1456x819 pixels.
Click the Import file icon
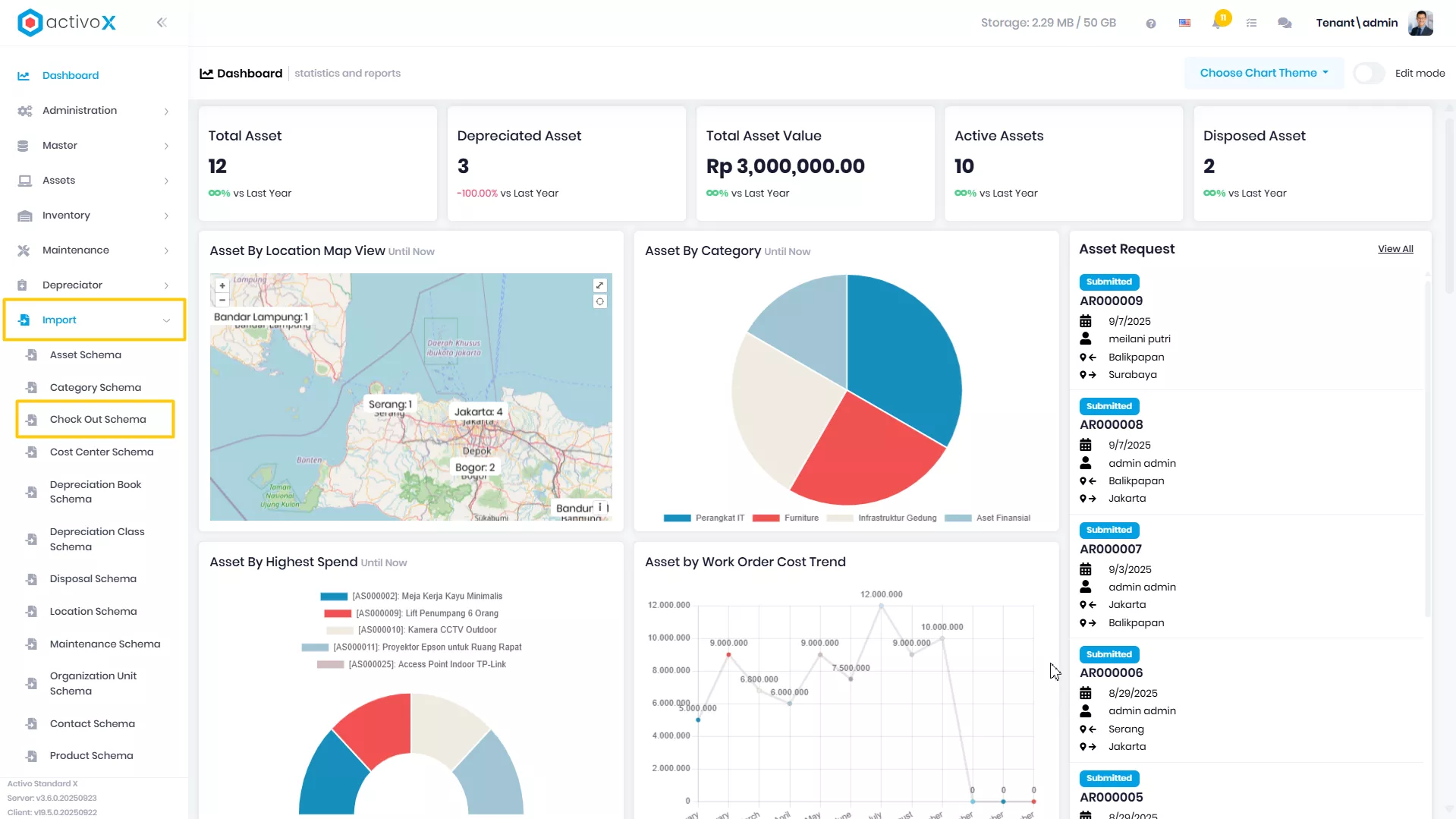(x=24, y=320)
